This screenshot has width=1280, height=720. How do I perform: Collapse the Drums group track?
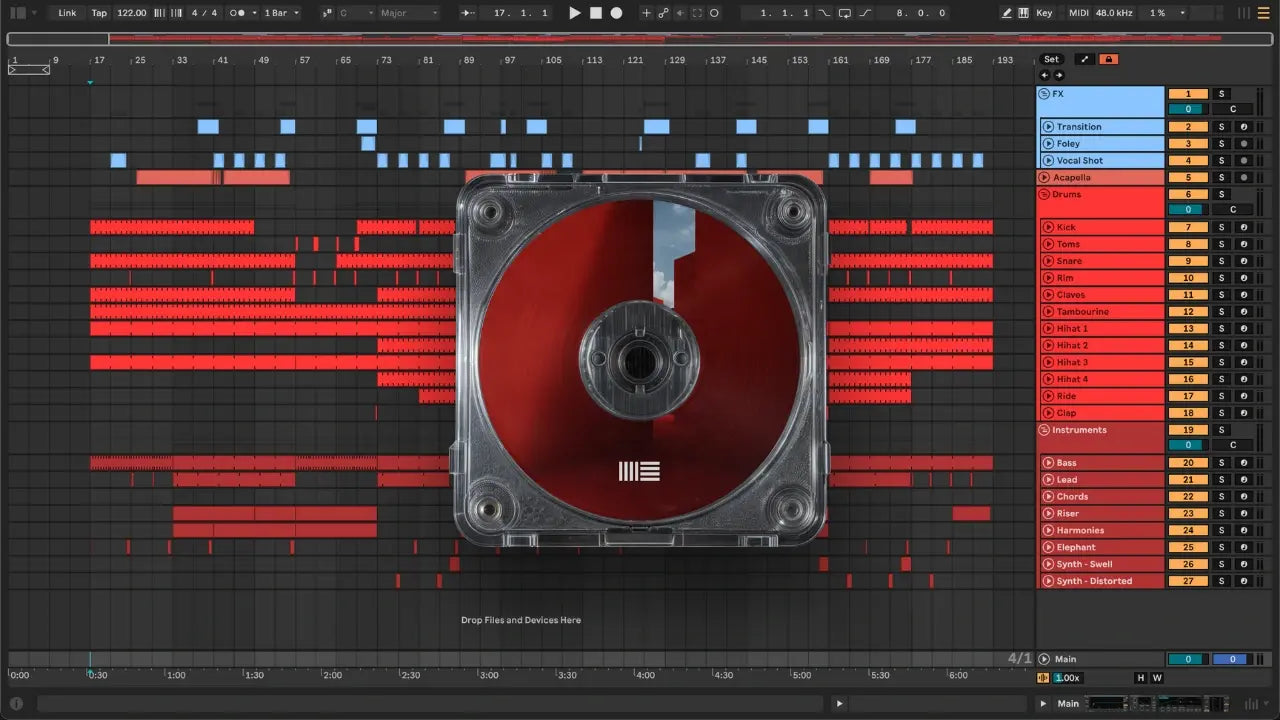1045,194
